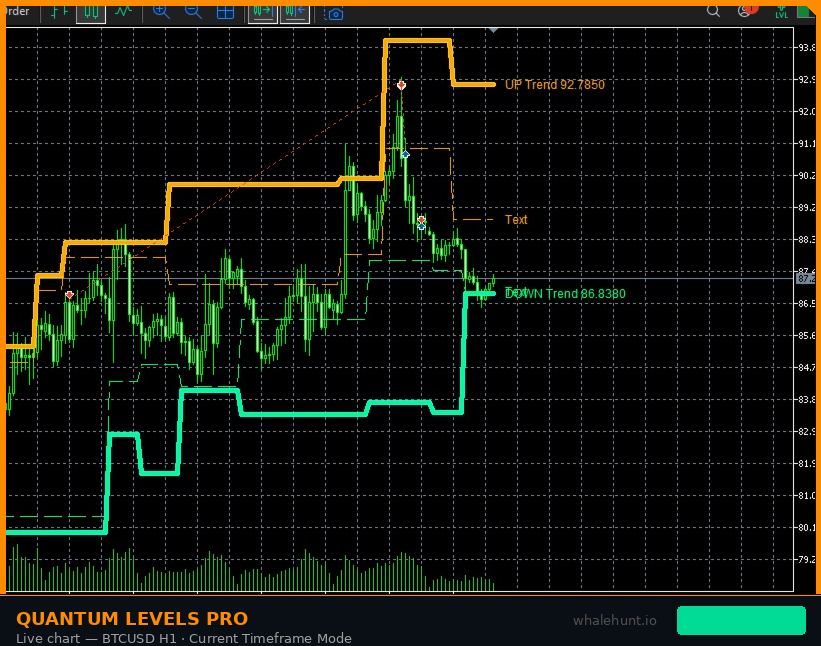Screen dimensions: 821x646
Task: Click the New Order button
Action: click(x=18, y=12)
